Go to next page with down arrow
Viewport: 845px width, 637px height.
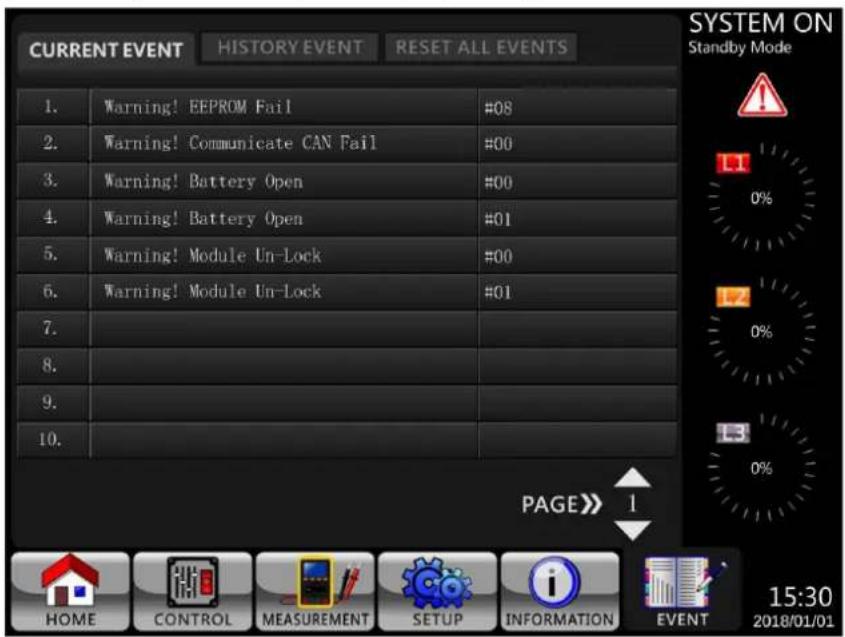(x=633, y=530)
